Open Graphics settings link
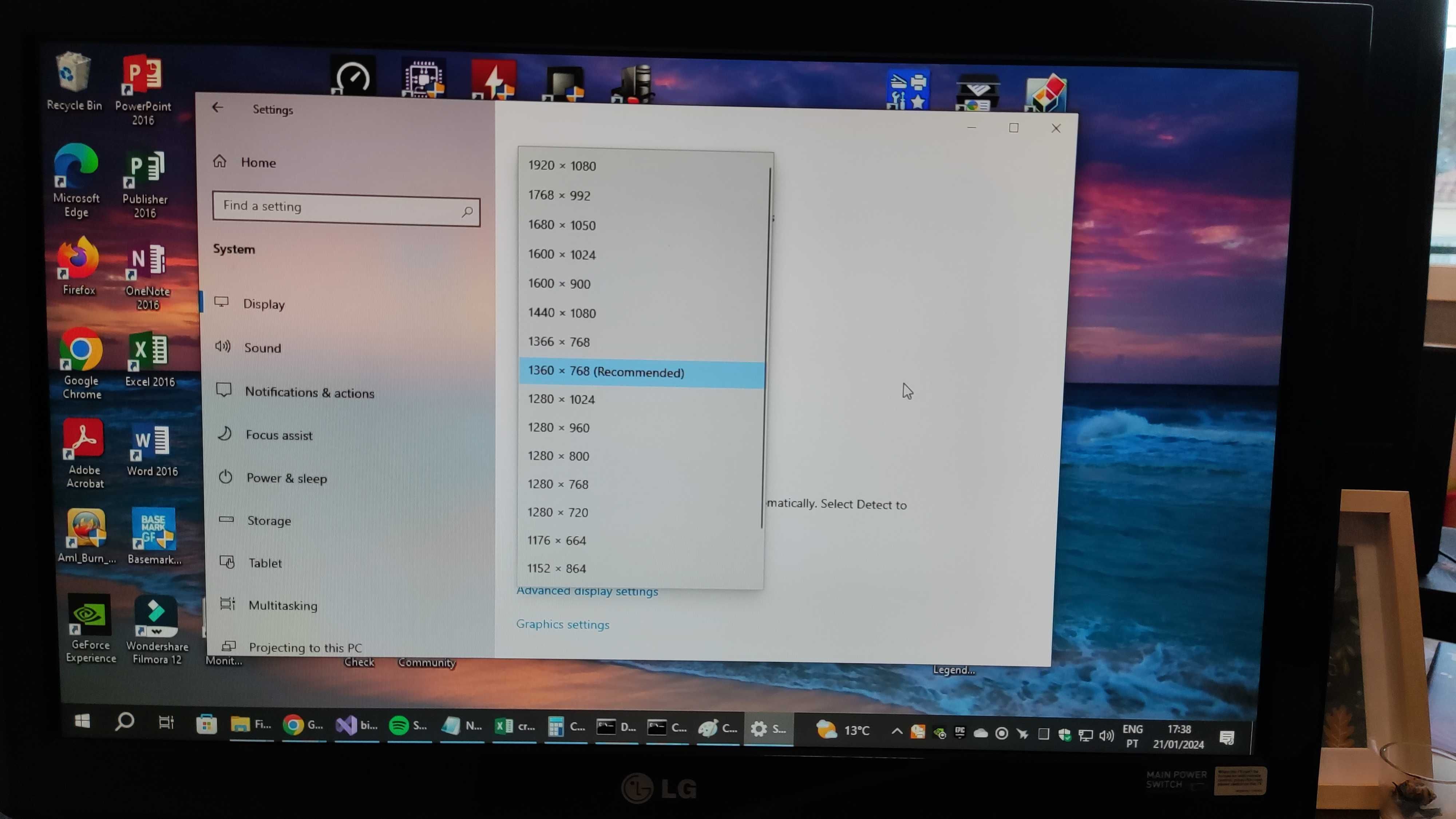The height and width of the screenshot is (819, 1456). click(562, 624)
